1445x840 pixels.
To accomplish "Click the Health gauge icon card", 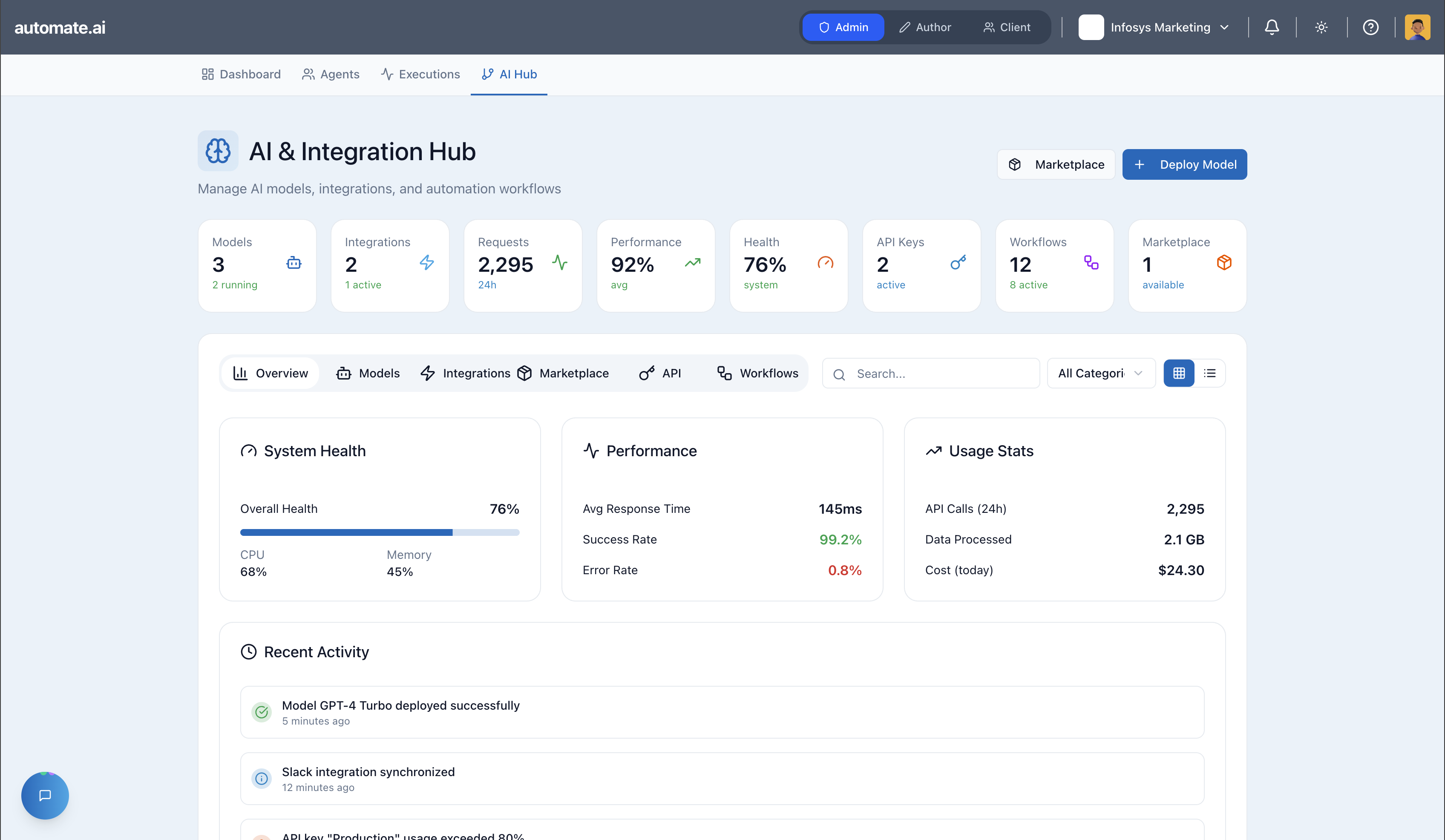I will tap(825, 263).
